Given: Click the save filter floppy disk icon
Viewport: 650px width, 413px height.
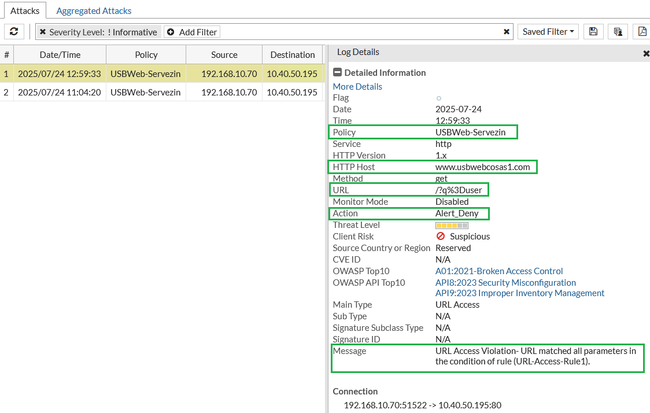Looking at the screenshot, I should point(593,32).
